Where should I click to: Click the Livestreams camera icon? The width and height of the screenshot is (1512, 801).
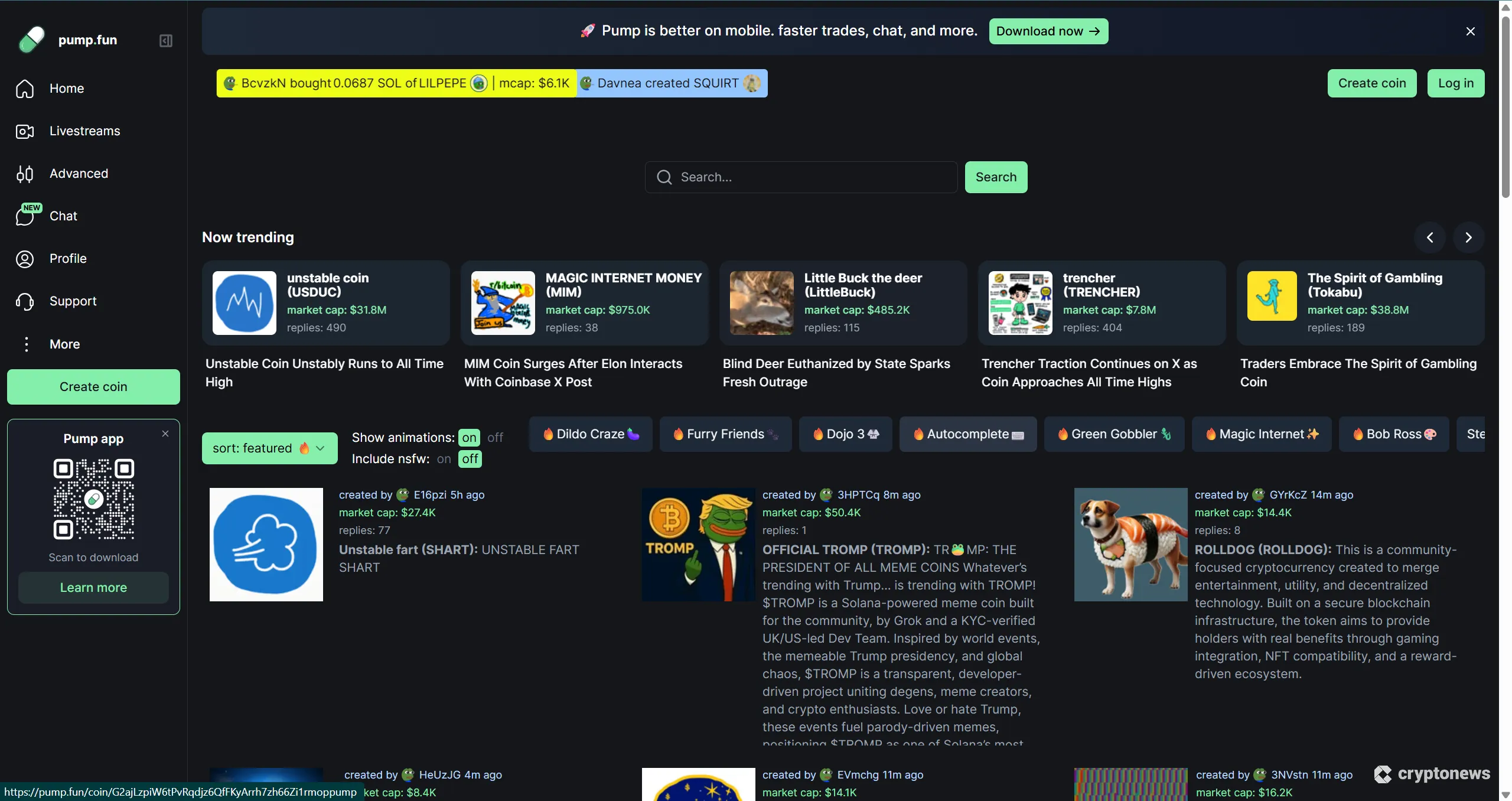coord(25,131)
